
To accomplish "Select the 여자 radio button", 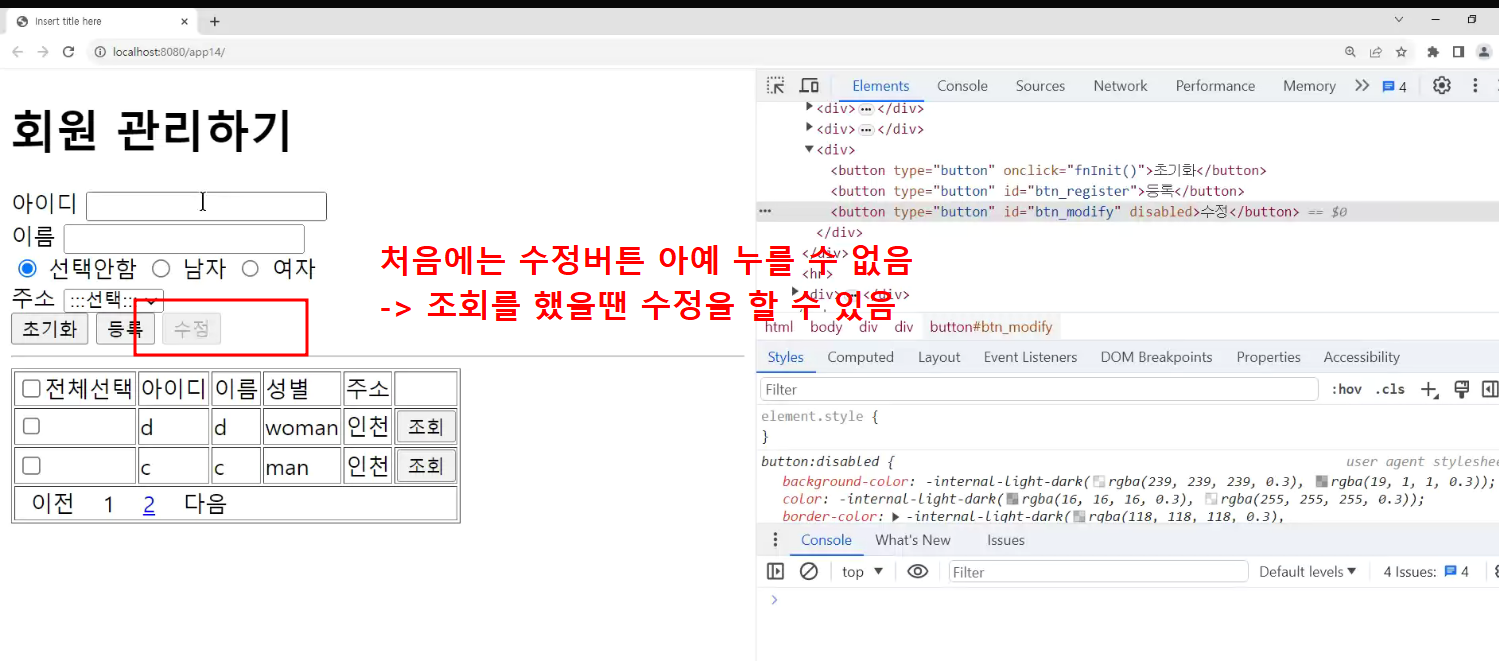I will [x=250, y=268].
